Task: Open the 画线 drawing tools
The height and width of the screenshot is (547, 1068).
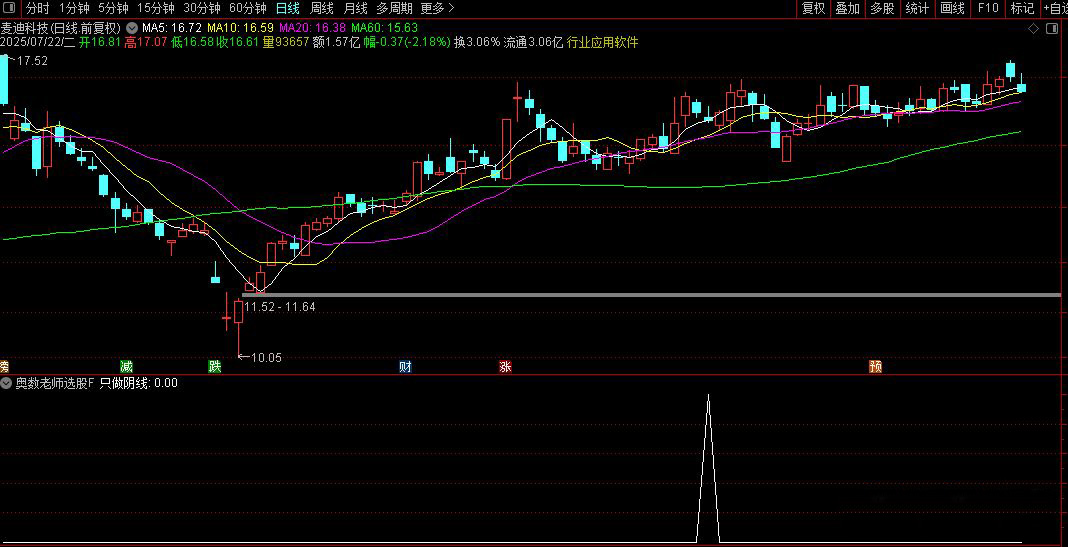Action: (x=952, y=8)
